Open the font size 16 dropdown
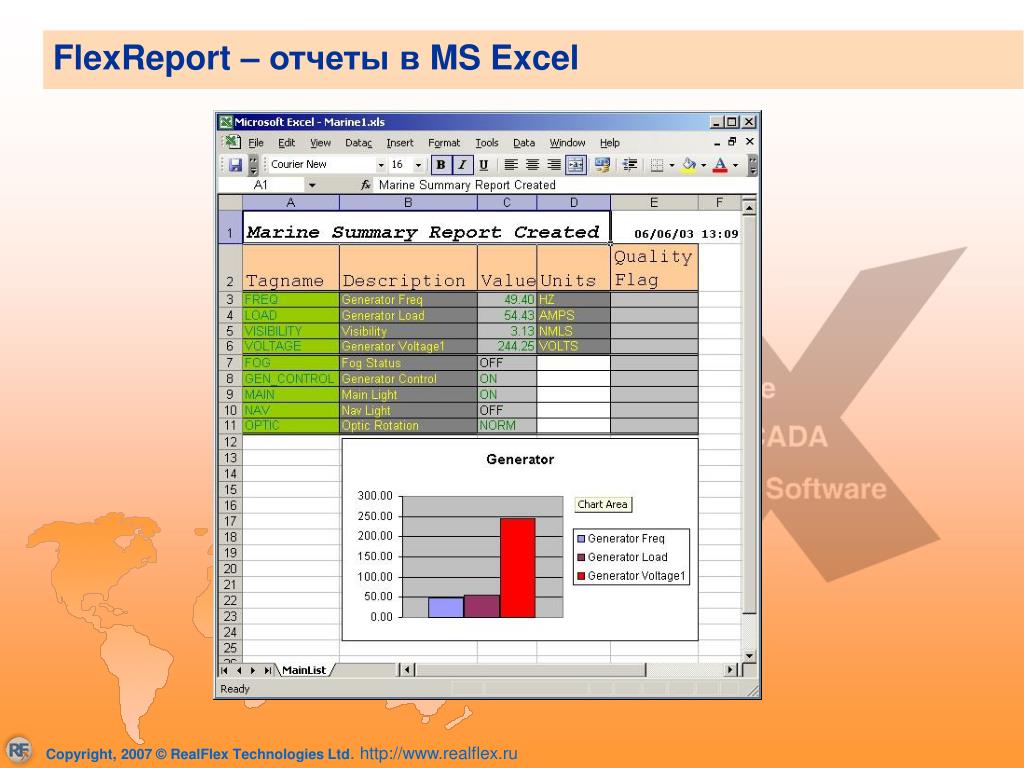This screenshot has height=768, width=1024. 419,165
